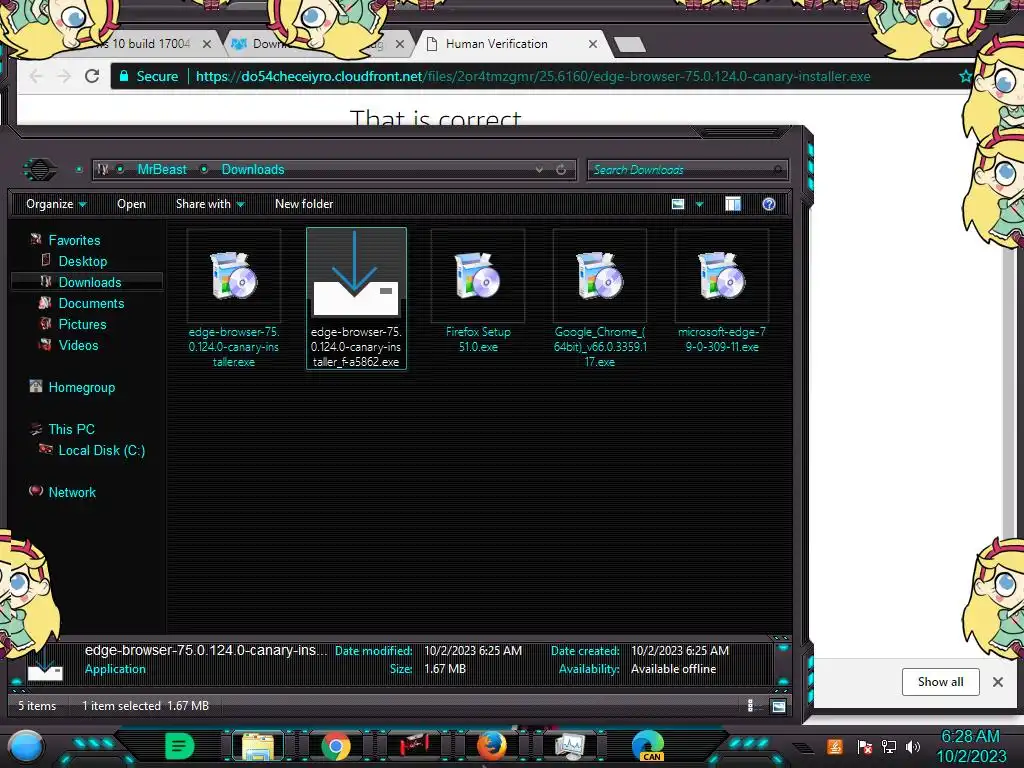The width and height of the screenshot is (1024, 768).
Task: Click the Windows Start orb
Action: point(25,747)
